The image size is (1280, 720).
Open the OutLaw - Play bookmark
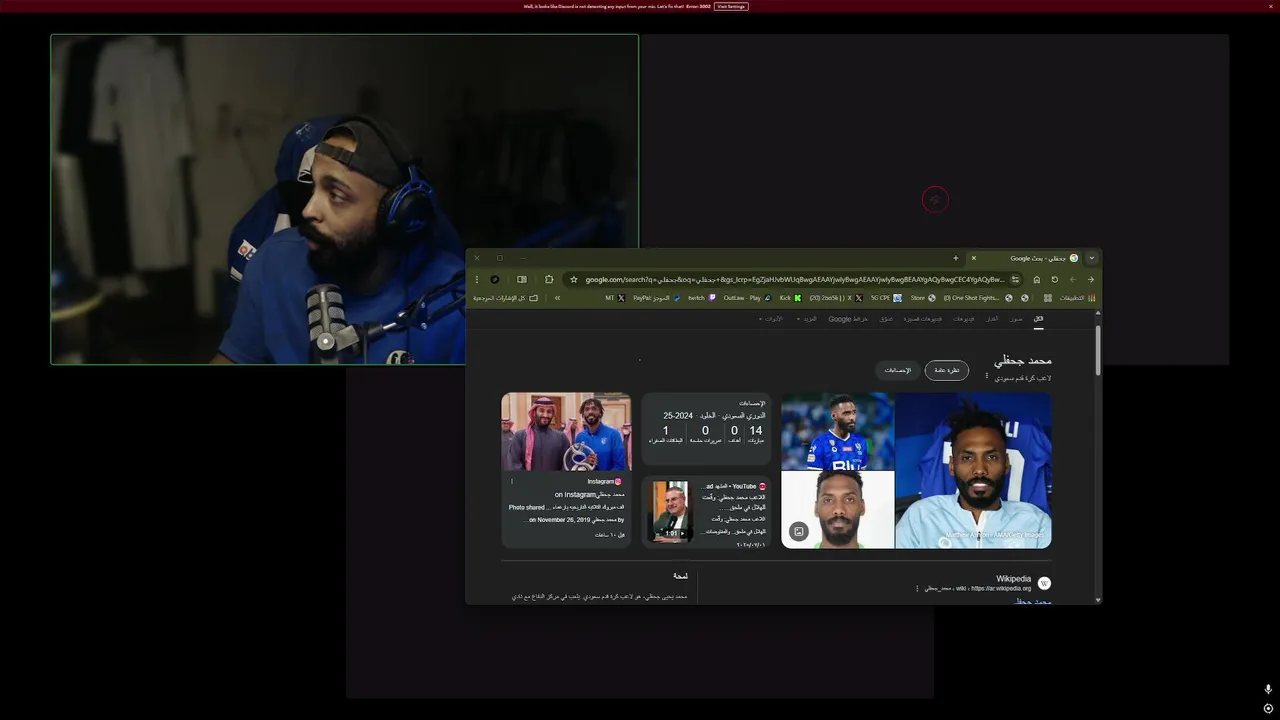pyautogui.click(x=747, y=298)
